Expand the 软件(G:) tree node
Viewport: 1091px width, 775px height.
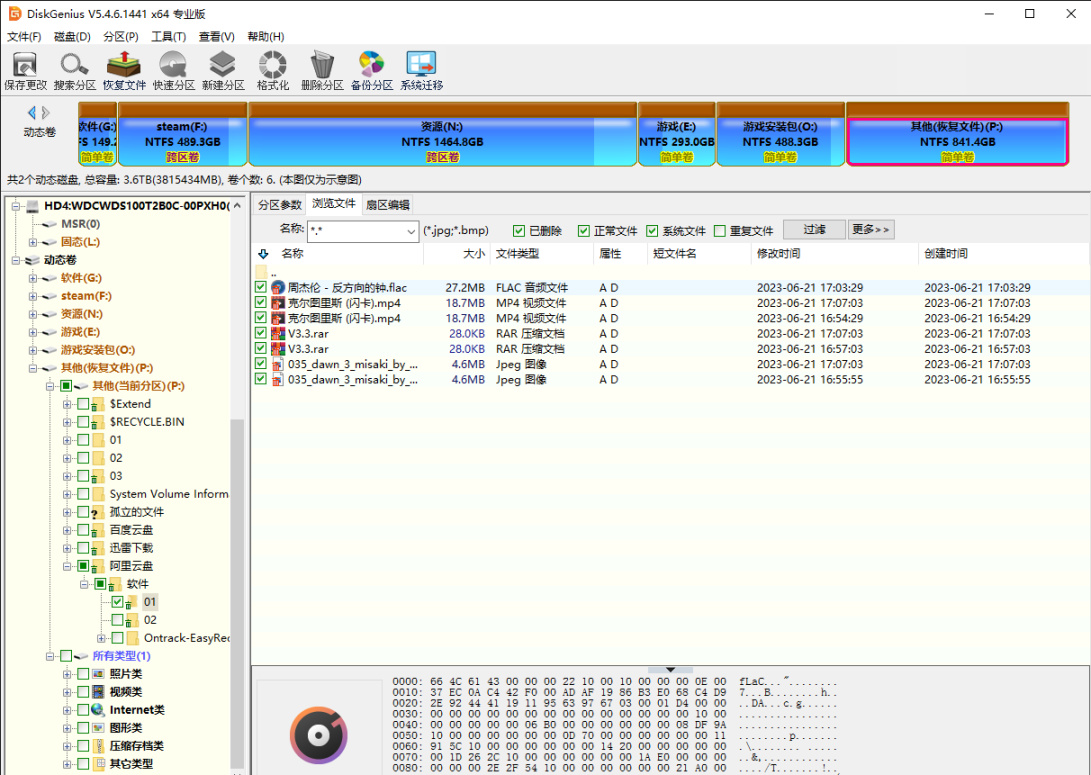coord(33,278)
